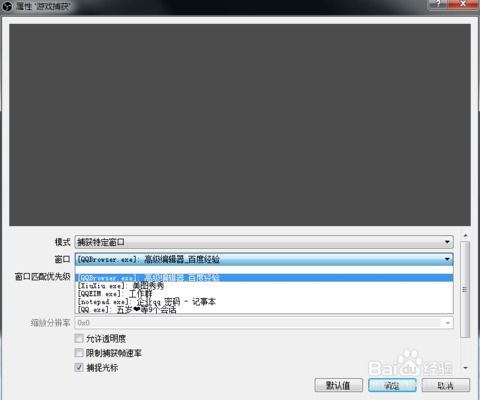
Task: Click scrollbar down arrow in properties panel
Action: point(466,368)
